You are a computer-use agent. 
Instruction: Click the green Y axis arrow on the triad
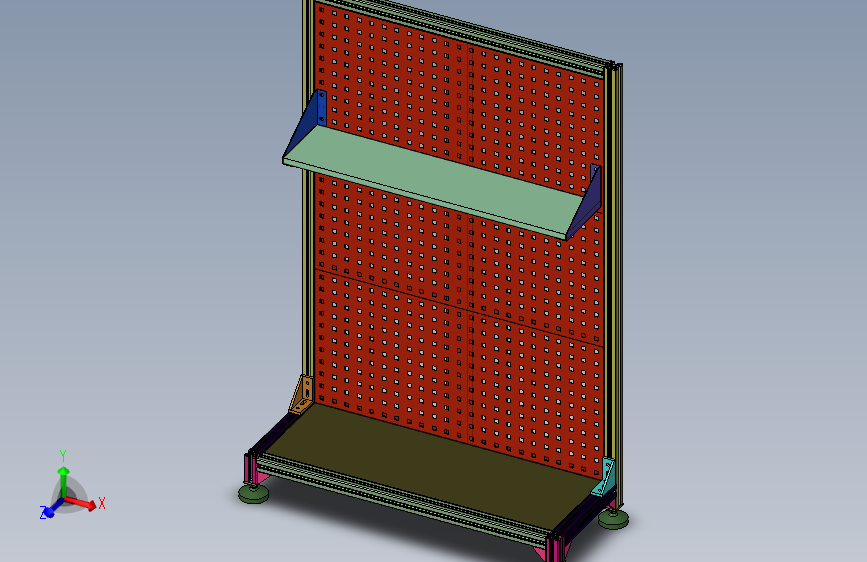tap(64, 480)
